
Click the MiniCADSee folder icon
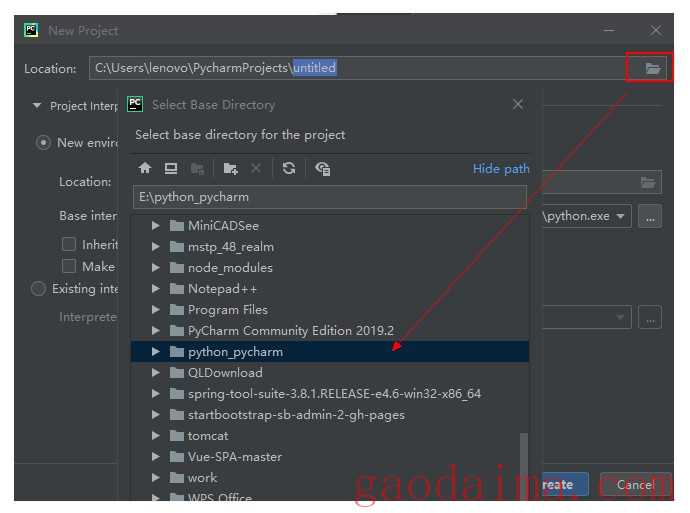[177, 226]
